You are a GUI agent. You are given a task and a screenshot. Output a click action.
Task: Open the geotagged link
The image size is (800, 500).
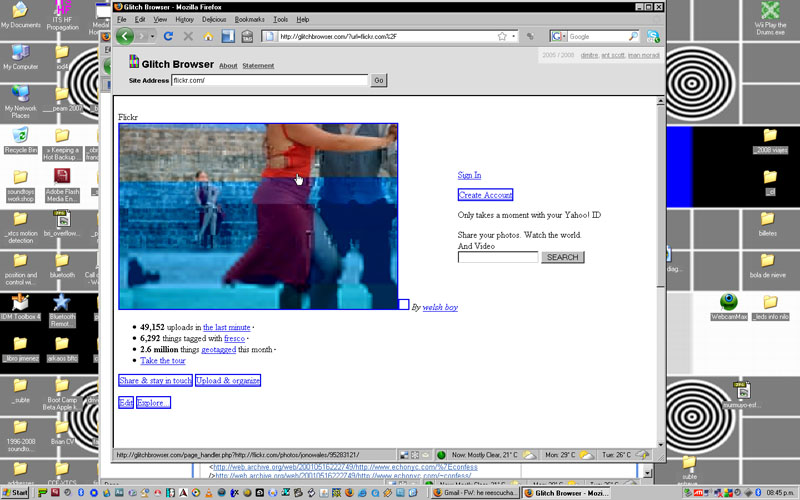[218, 349]
